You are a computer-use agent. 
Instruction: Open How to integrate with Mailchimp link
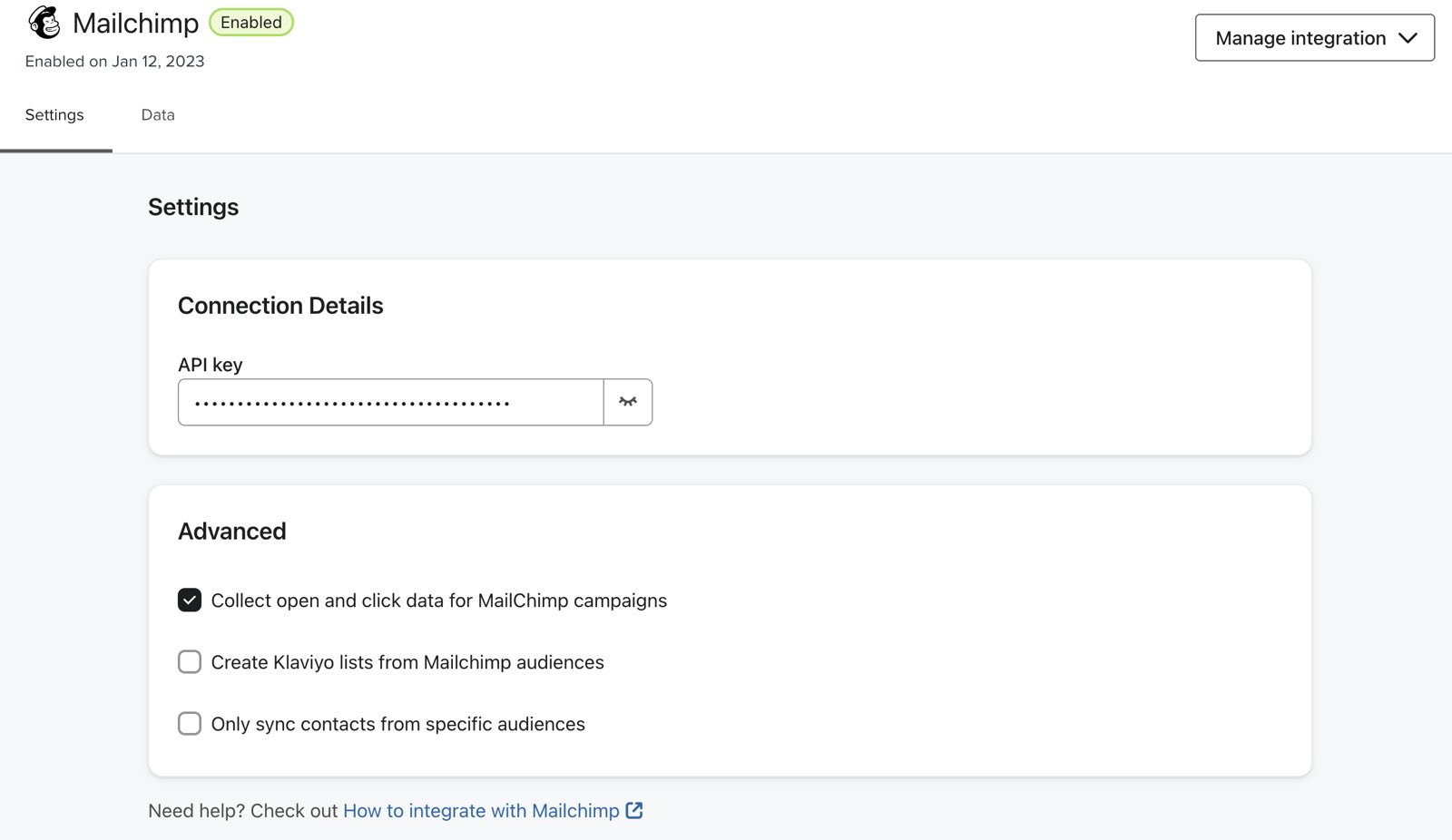(481, 810)
